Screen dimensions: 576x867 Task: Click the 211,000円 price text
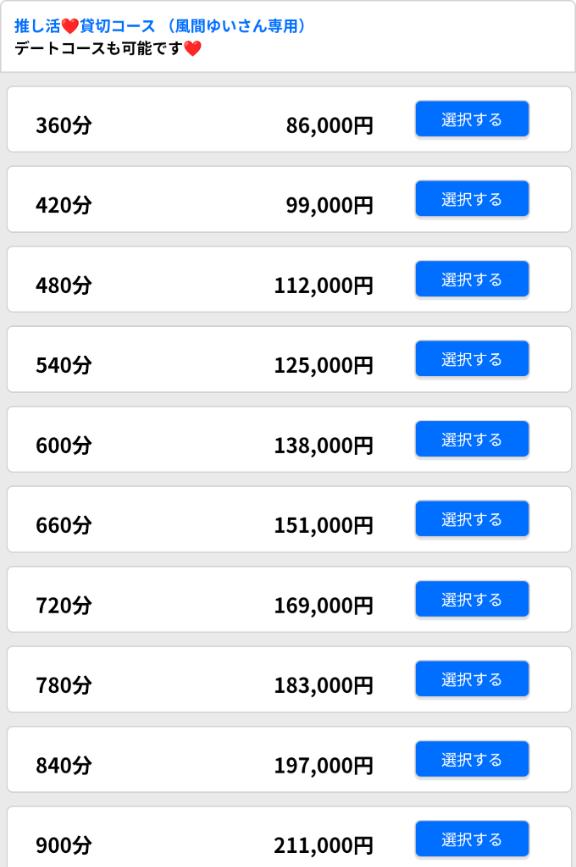coord(324,845)
